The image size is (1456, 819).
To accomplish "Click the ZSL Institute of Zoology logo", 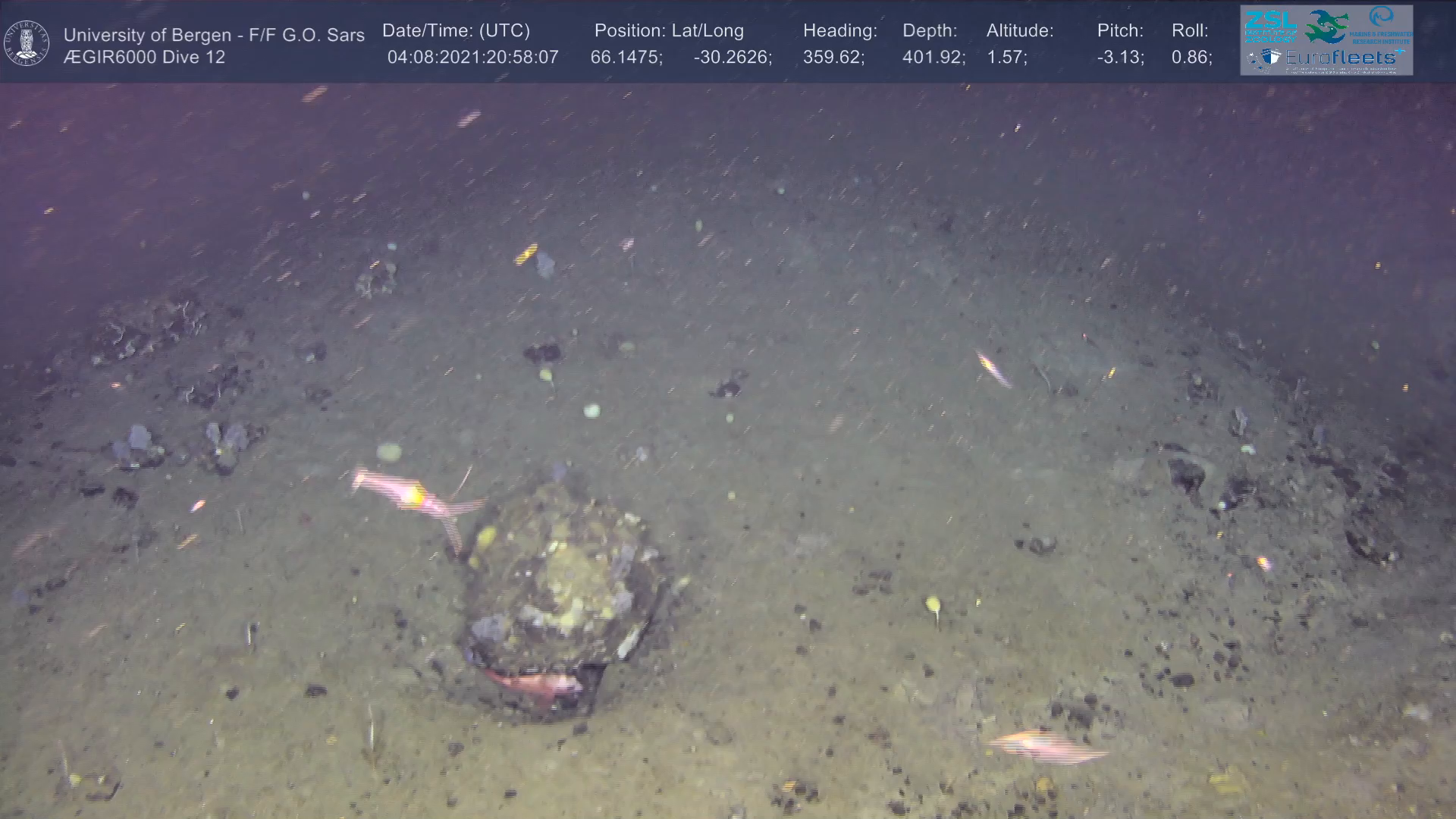I will 1271,25.
